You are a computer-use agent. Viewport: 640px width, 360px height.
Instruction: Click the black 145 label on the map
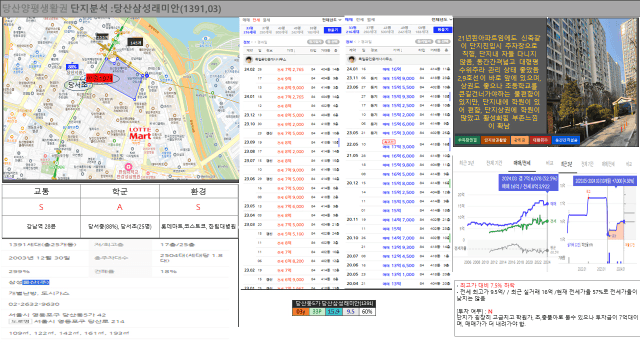click(135, 42)
